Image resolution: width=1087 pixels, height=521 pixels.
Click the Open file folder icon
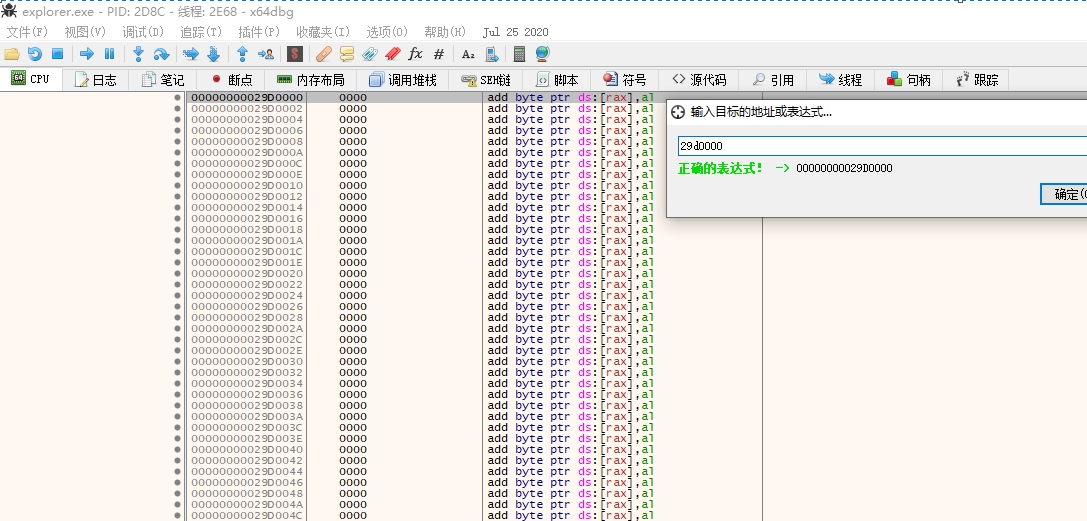(x=12, y=54)
